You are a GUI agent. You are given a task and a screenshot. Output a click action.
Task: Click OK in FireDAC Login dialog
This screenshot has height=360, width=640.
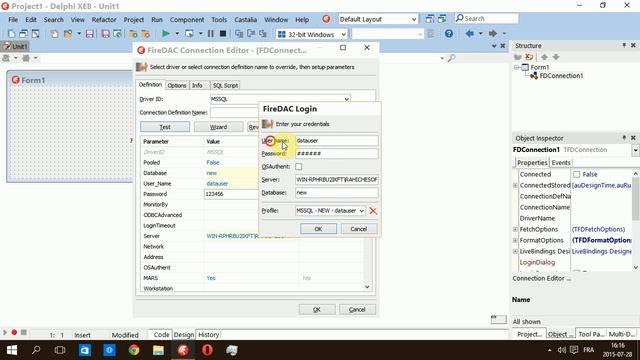(318, 229)
